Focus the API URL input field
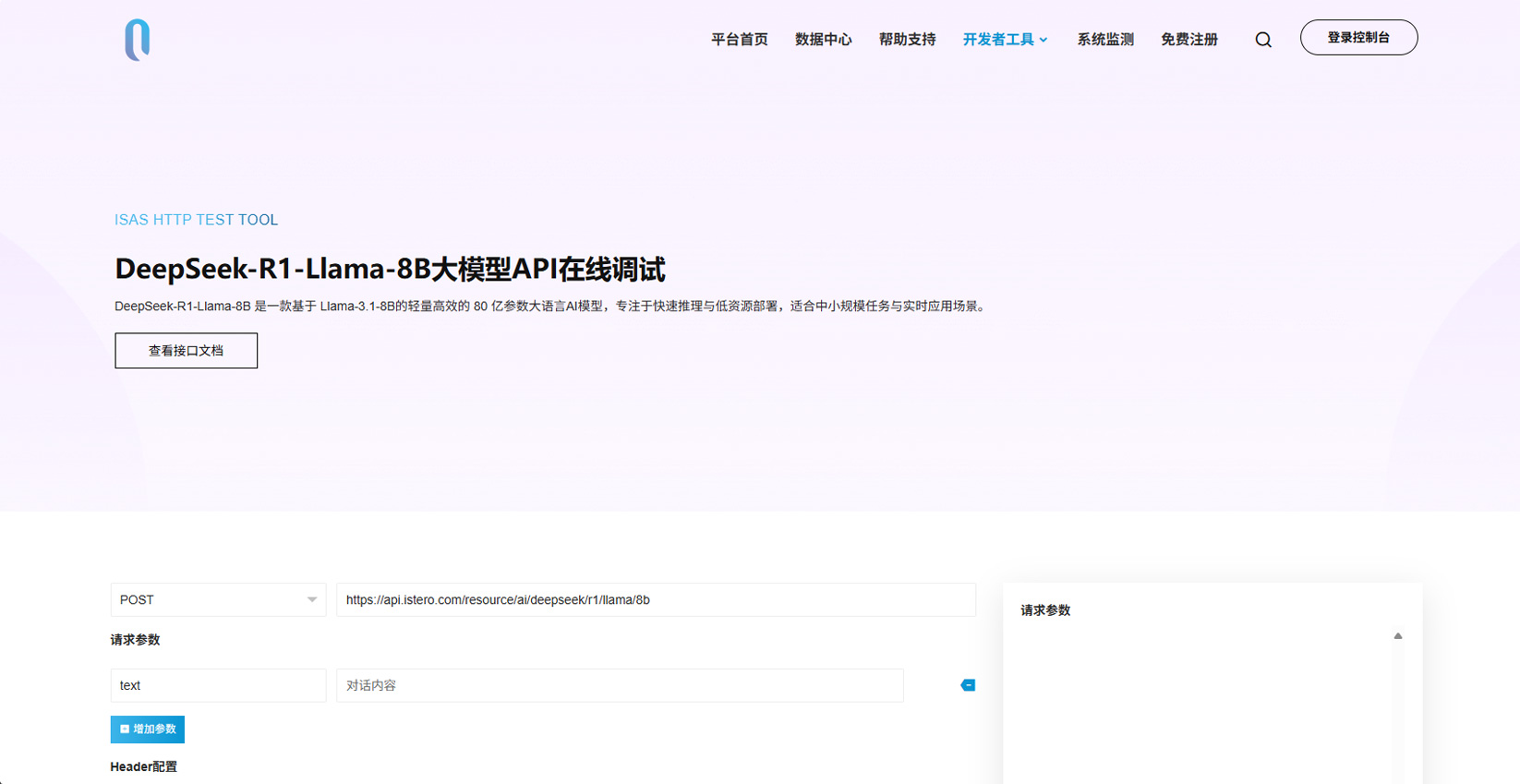Image resolution: width=1520 pixels, height=784 pixels. click(x=656, y=600)
